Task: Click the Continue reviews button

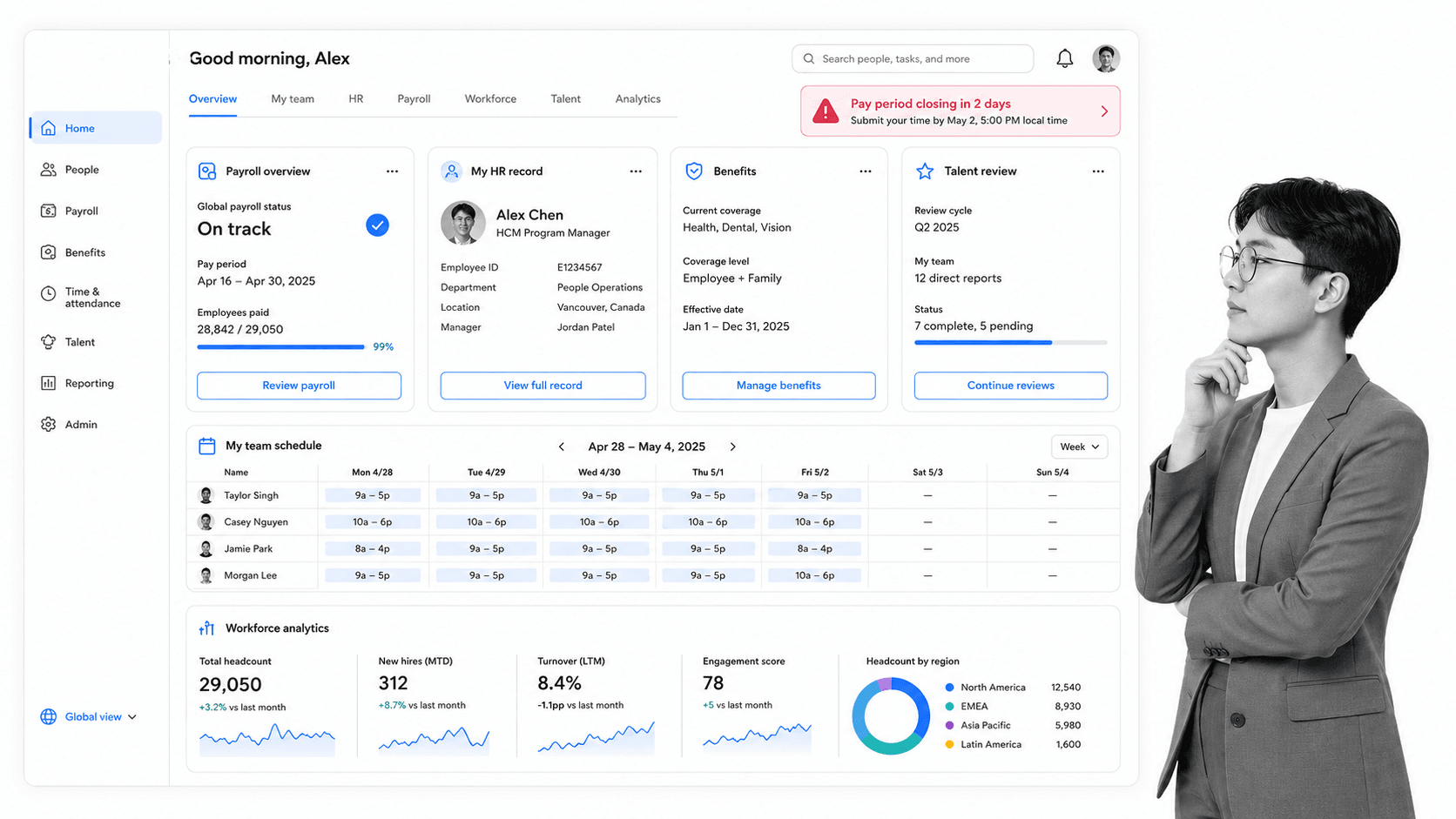Action: click(1011, 386)
